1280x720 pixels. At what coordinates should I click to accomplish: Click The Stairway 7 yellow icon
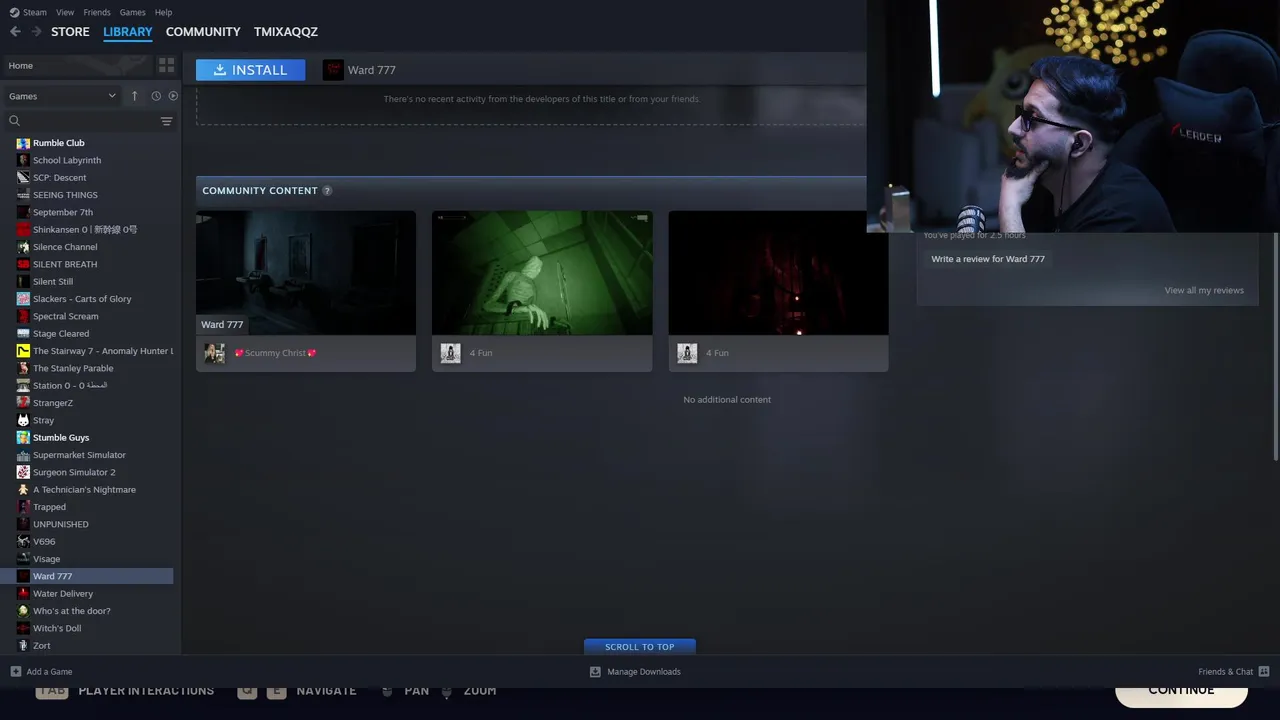tap(23, 351)
